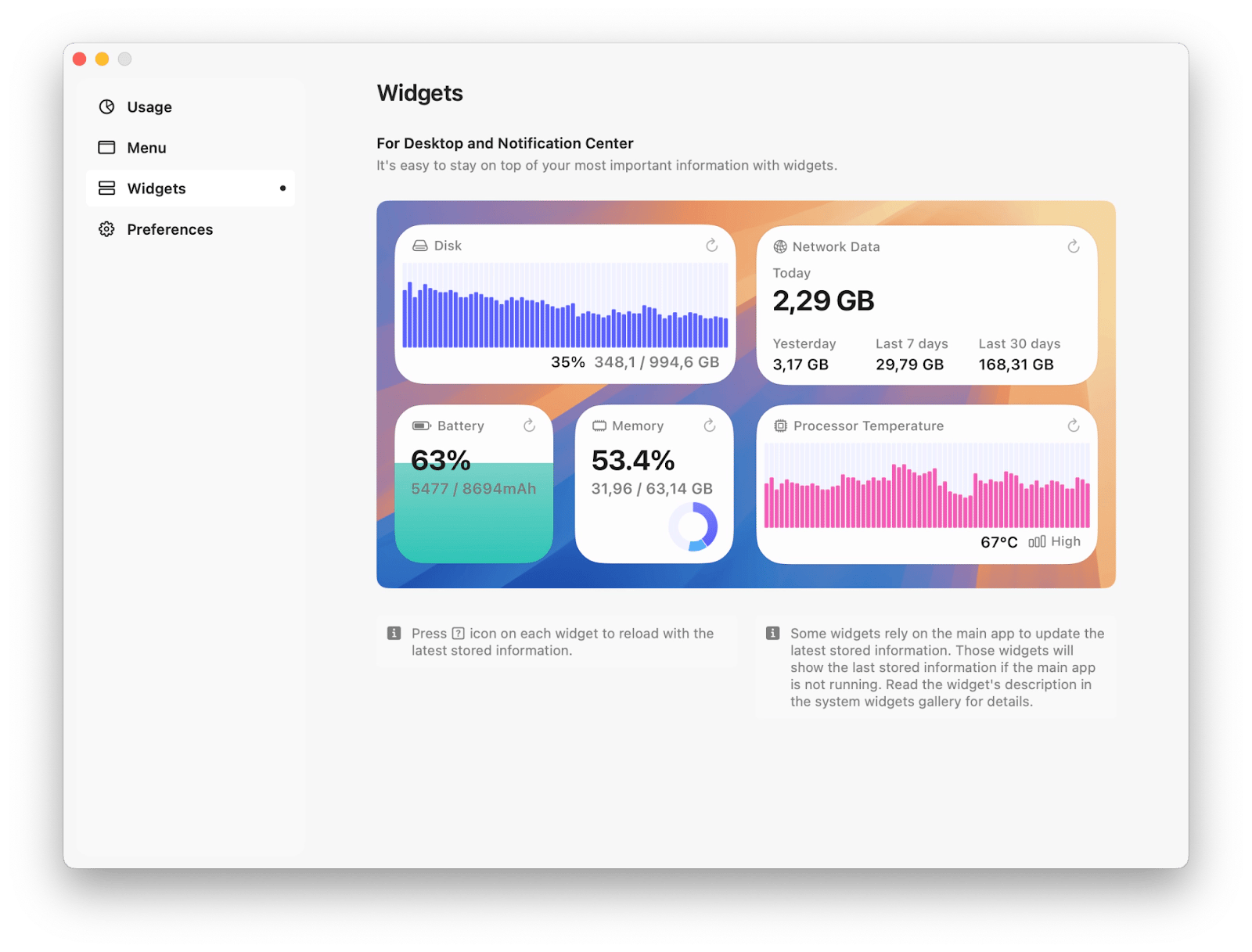Click the yellow minimize window button
The width and height of the screenshot is (1252, 952).
(102, 59)
